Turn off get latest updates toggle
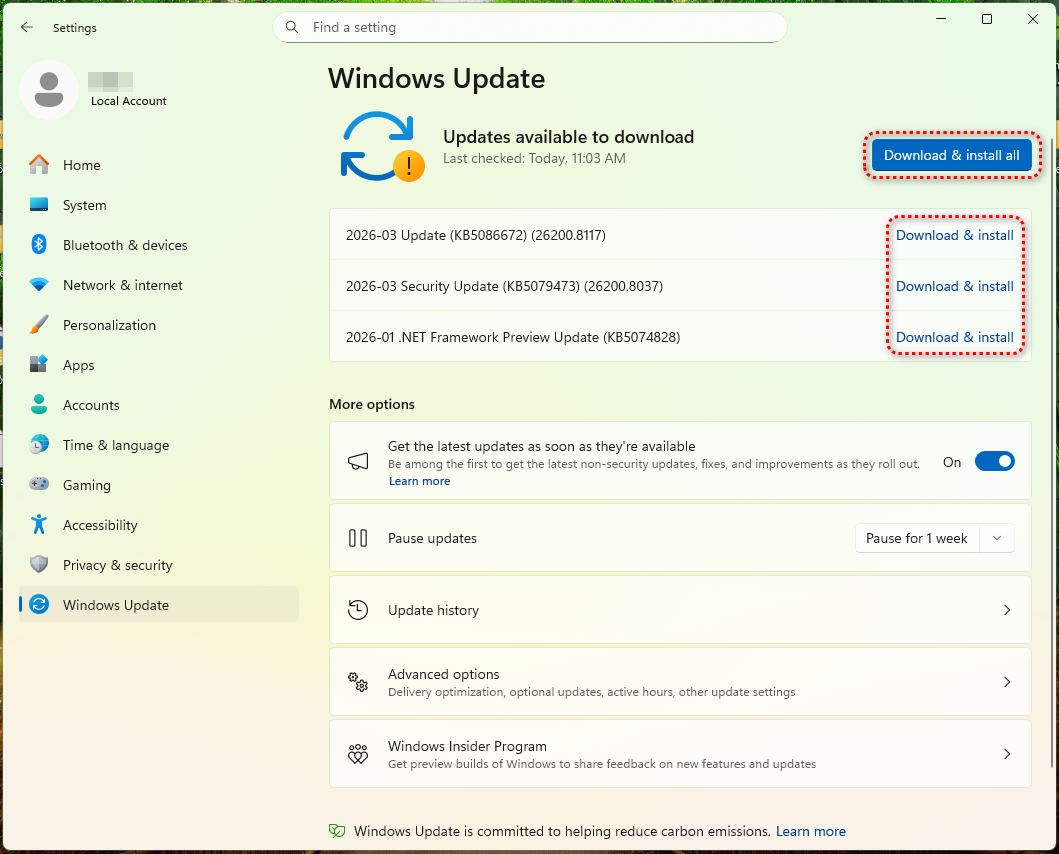This screenshot has height=854, width=1059. click(994, 461)
